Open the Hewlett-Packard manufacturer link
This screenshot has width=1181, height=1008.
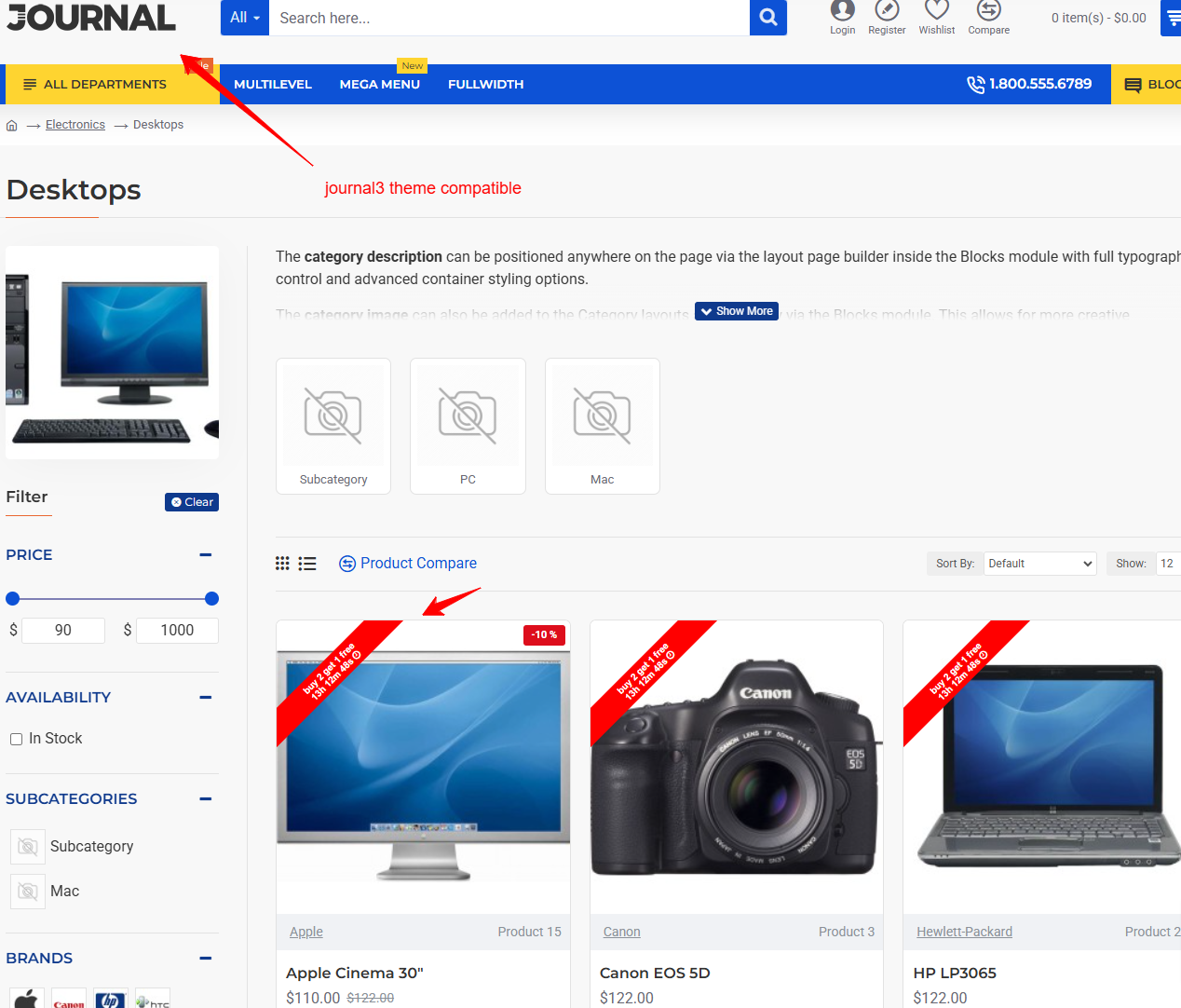coord(964,932)
